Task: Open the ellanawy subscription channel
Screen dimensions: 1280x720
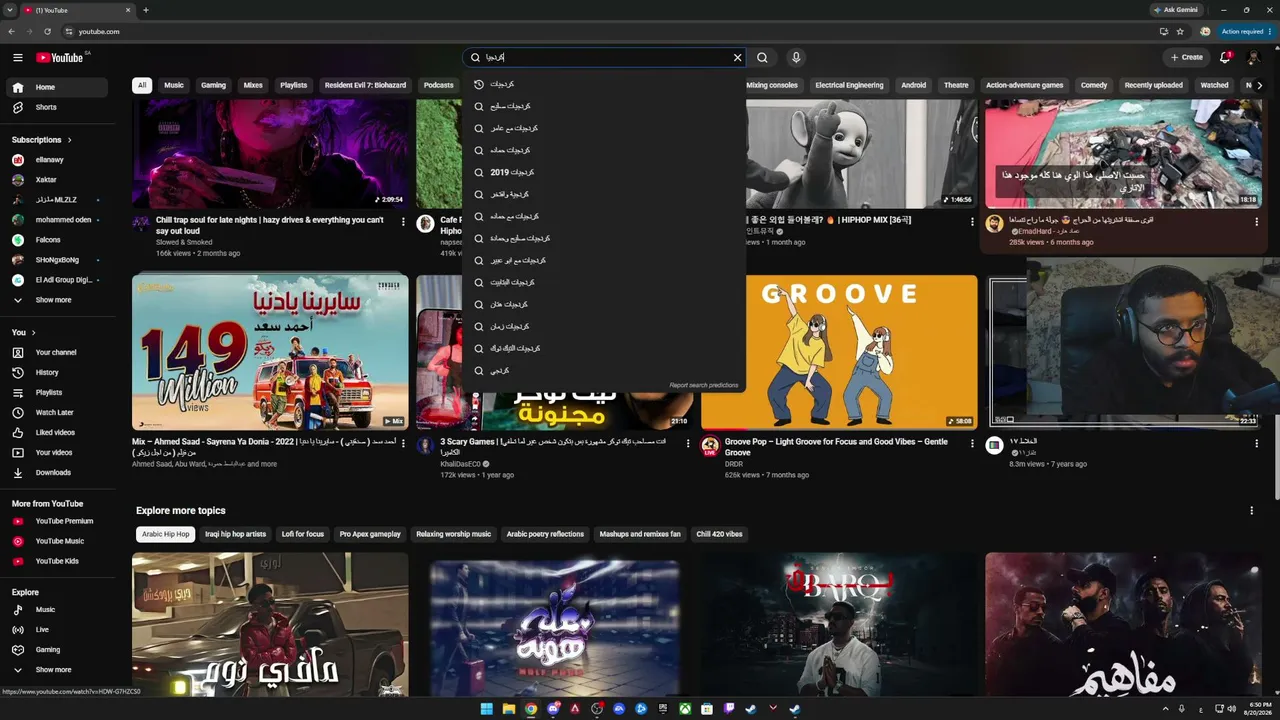Action: [x=59, y=160]
